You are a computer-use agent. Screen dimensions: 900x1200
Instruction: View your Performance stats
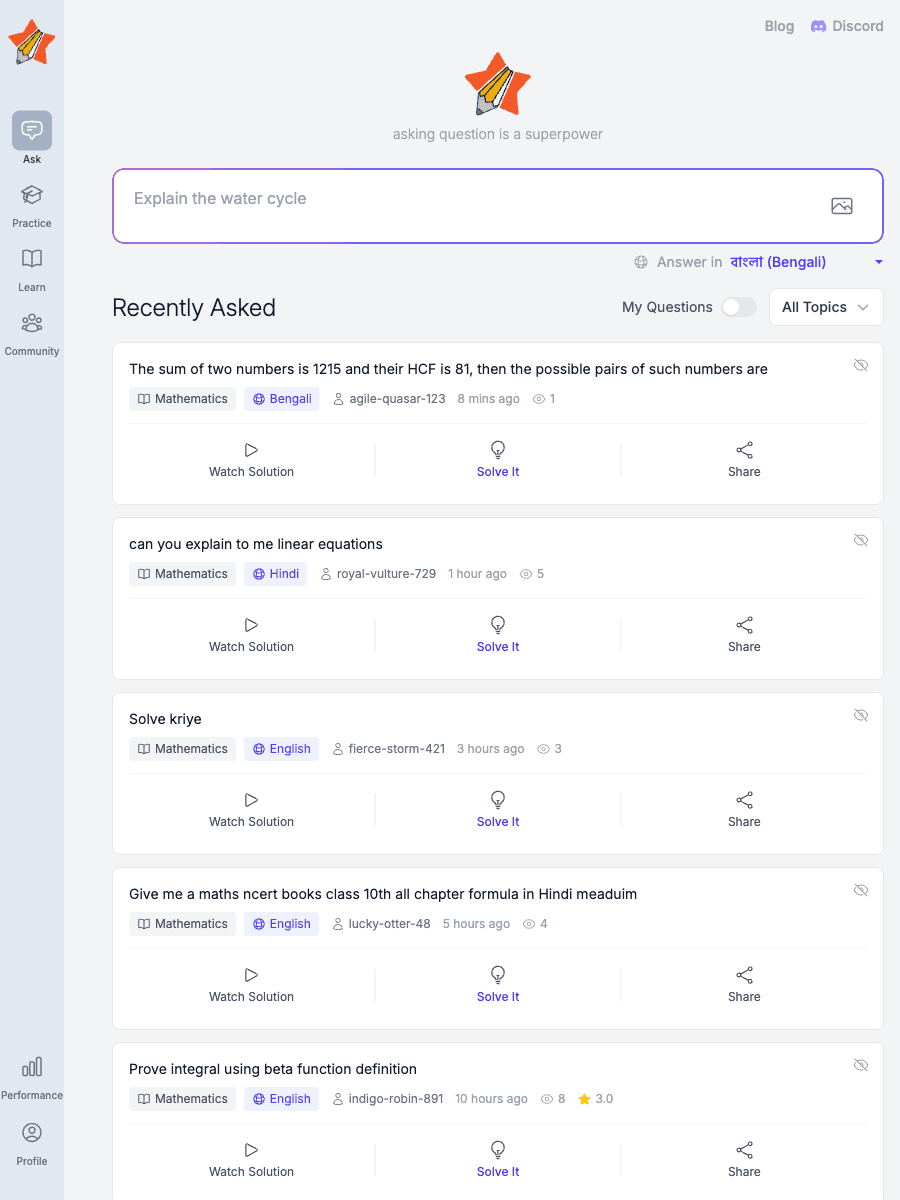31,1073
